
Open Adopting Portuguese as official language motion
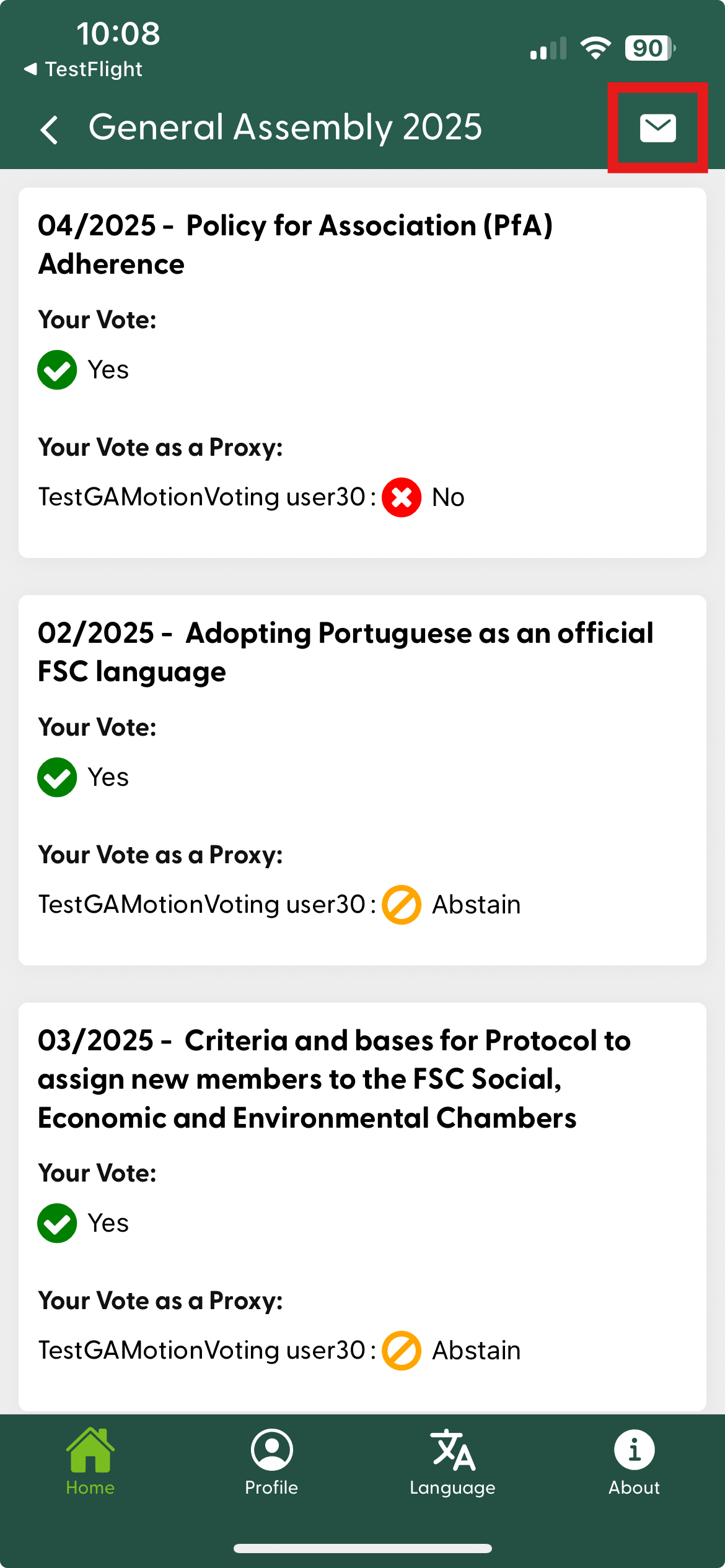[345, 652]
